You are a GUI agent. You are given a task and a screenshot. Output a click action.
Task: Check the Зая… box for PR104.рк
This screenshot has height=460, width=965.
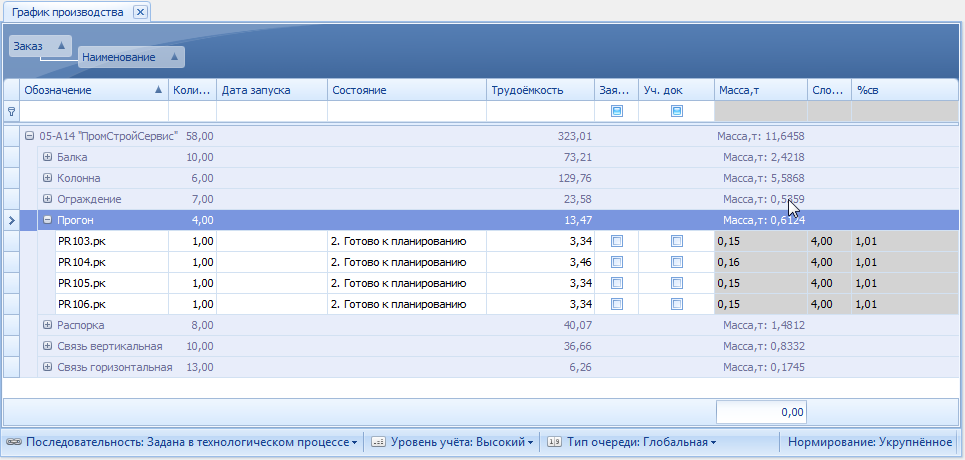(617, 262)
